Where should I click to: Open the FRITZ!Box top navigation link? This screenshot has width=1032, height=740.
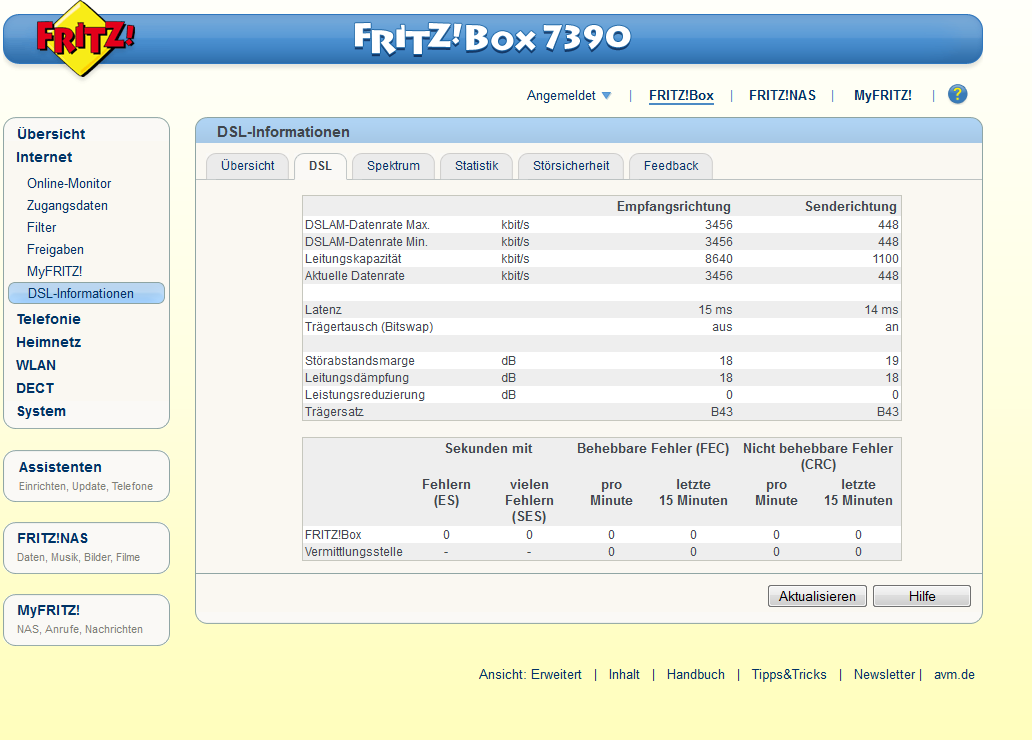click(681, 95)
